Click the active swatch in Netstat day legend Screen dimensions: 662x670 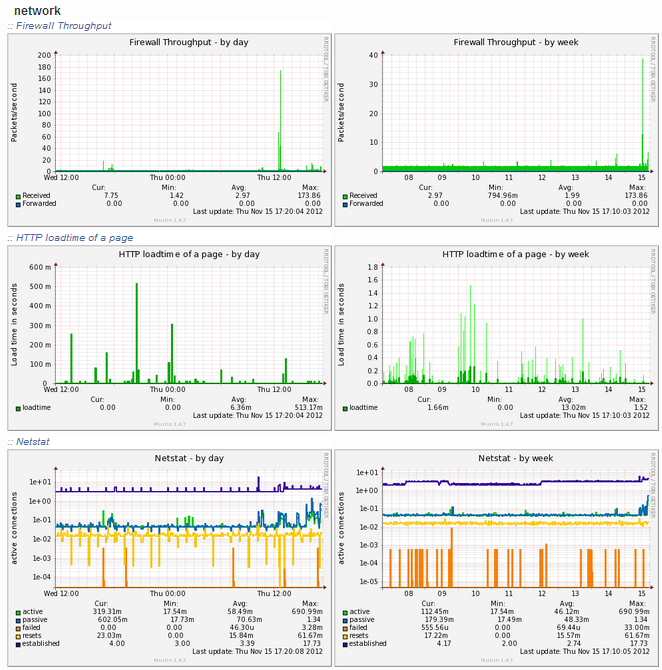click(x=18, y=613)
